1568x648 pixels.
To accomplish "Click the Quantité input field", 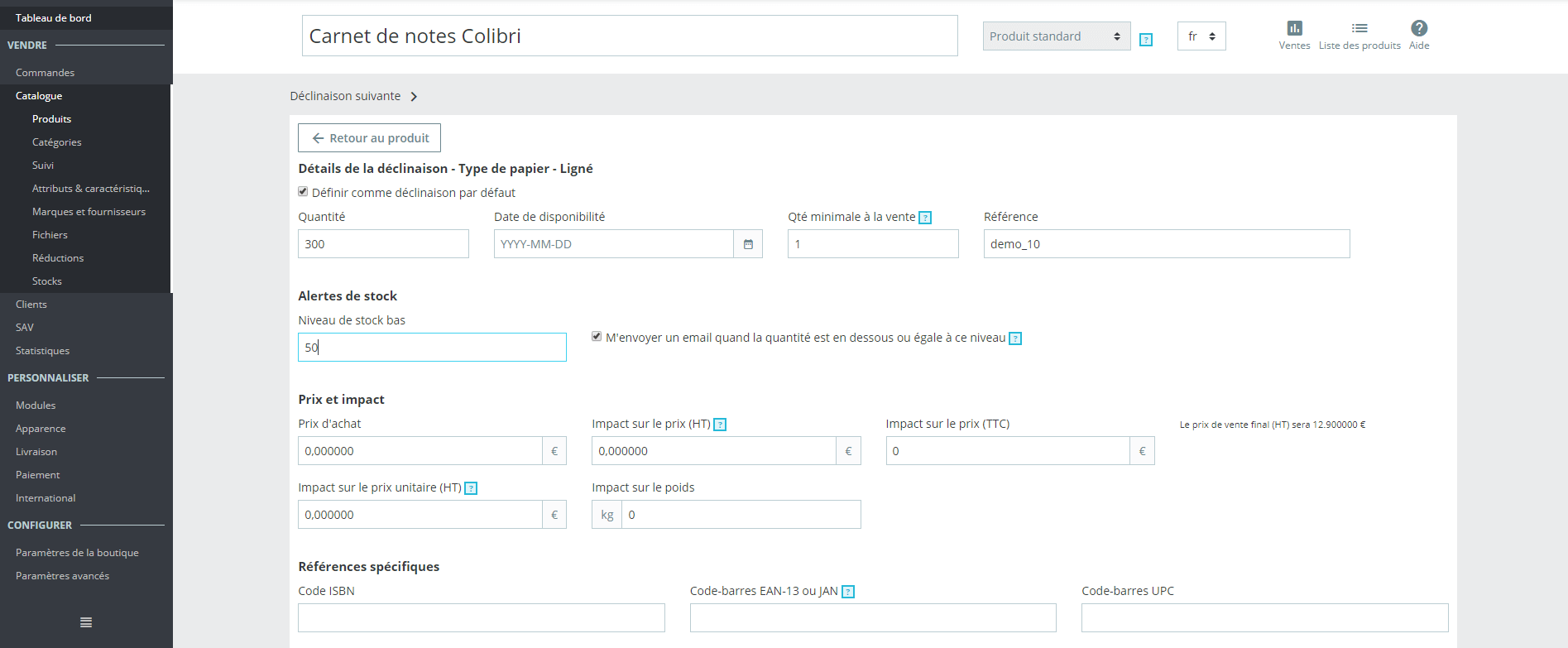I will (383, 244).
